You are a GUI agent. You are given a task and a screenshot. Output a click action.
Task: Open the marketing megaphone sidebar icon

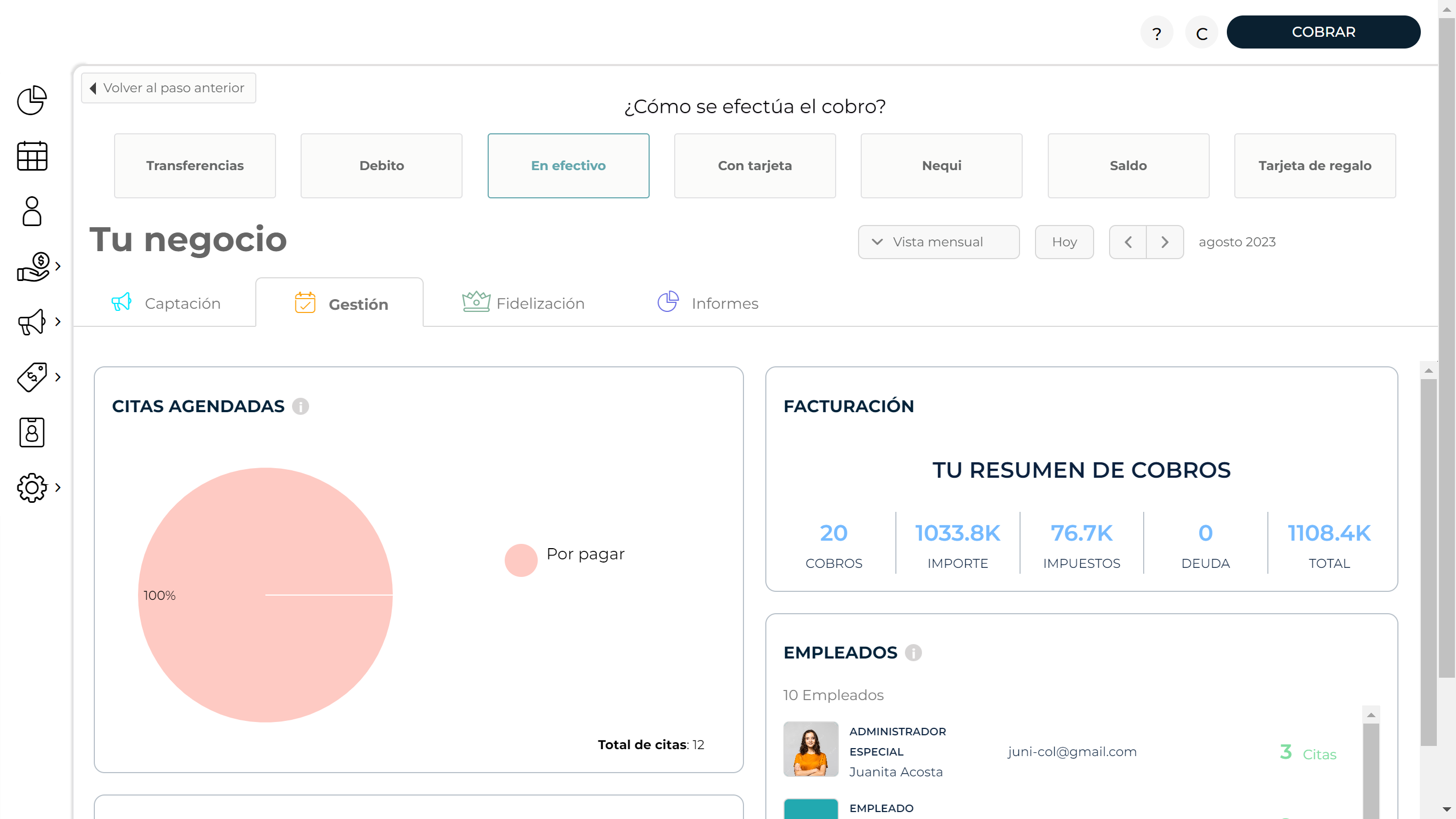click(31, 322)
